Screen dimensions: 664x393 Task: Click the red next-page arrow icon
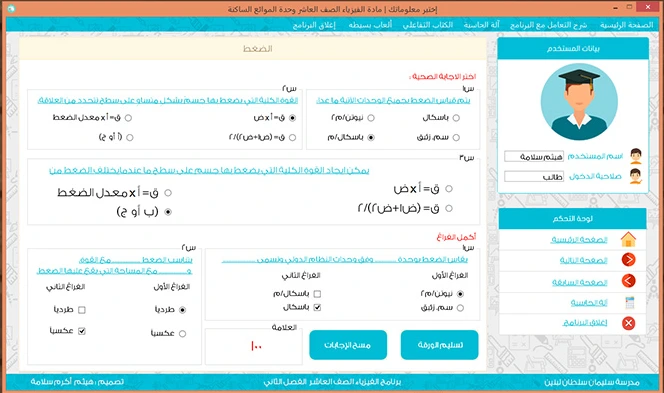pos(628,260)
